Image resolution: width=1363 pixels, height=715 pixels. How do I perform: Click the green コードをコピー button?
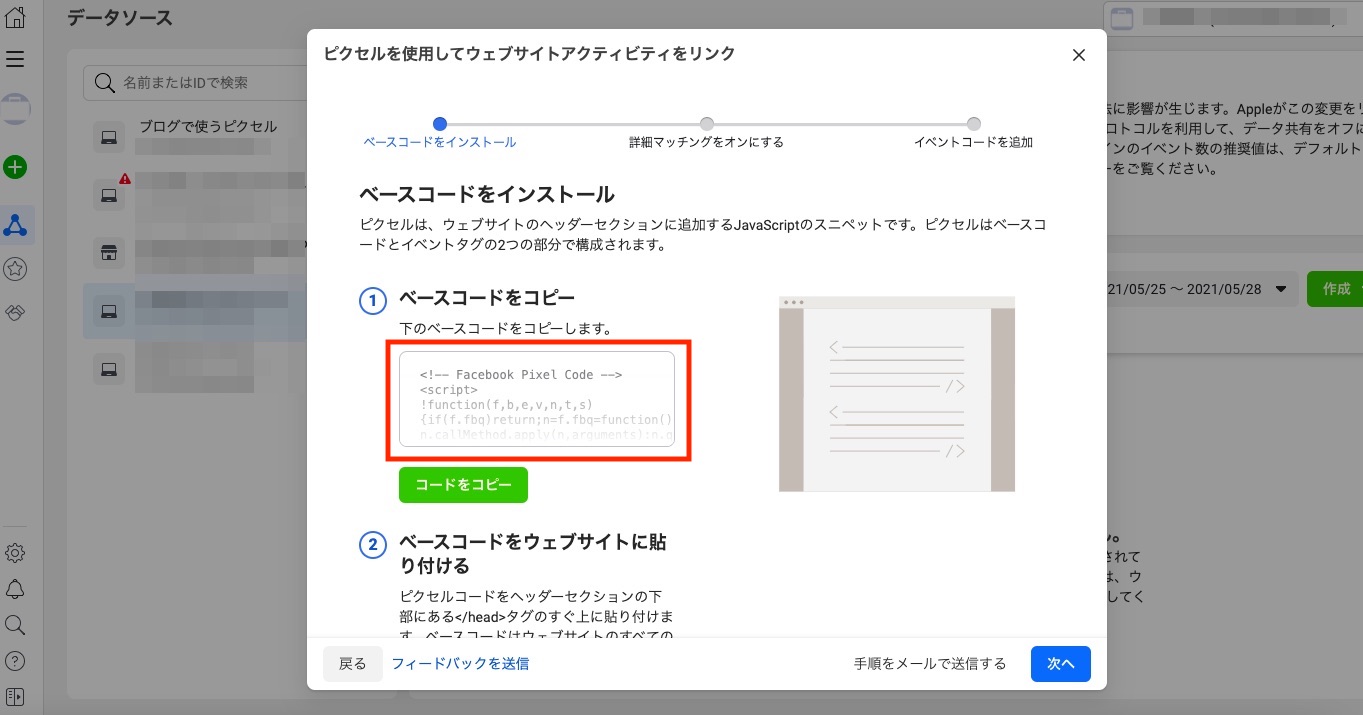(463, 484)
